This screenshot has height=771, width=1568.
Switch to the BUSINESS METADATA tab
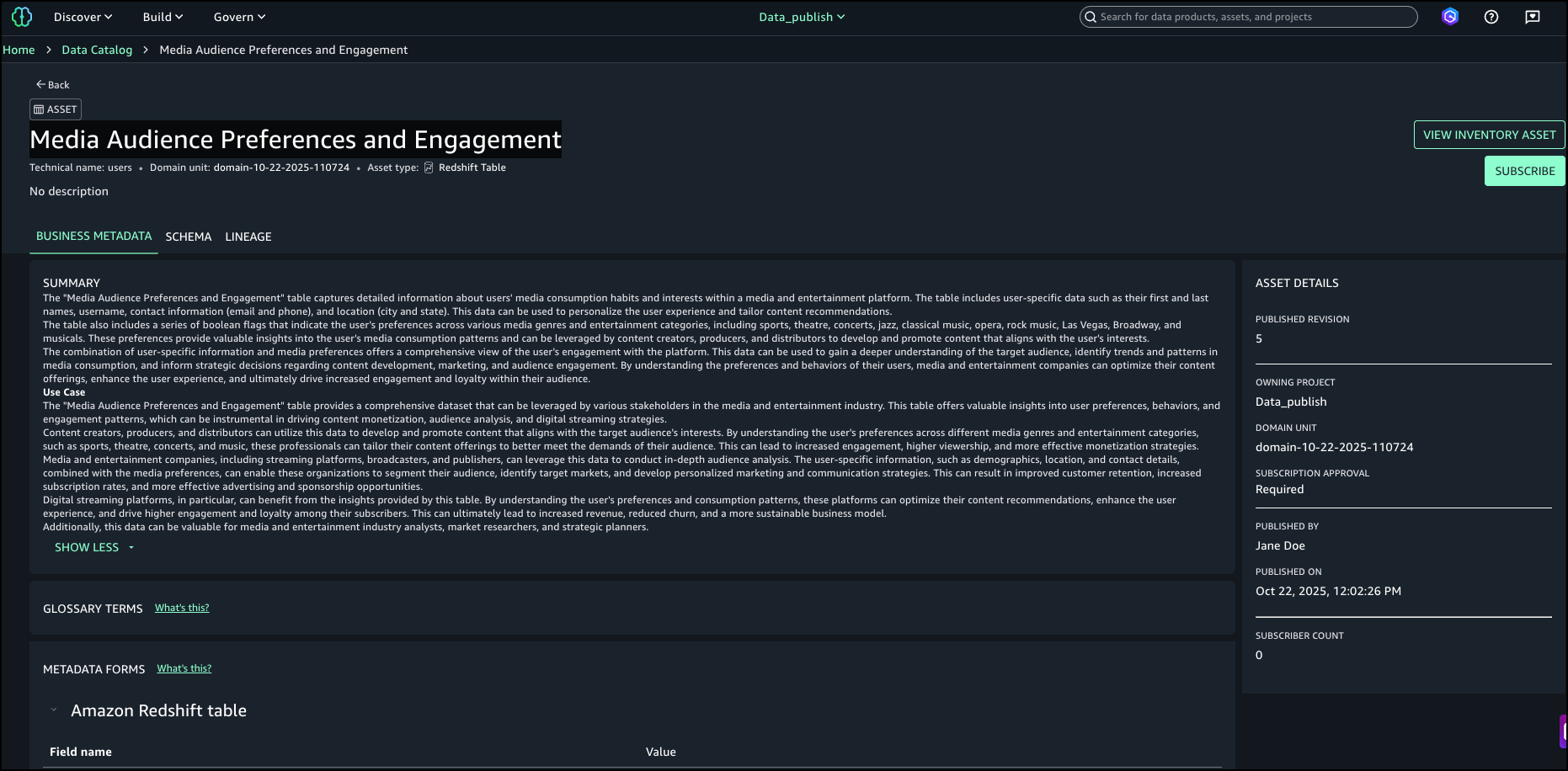click(94, 237)
